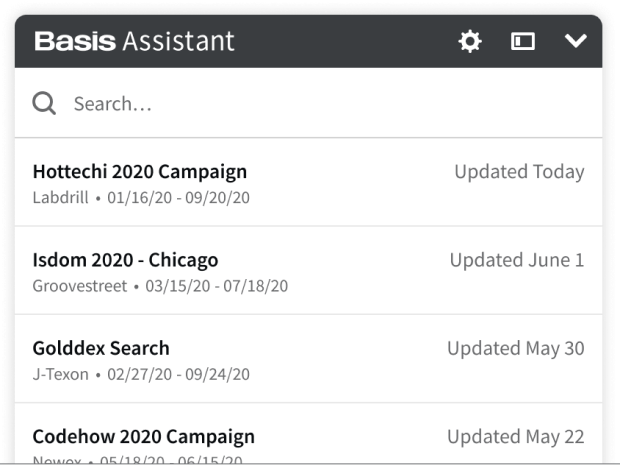Screen dimensions: 620x465
Task: Select the J-Texon 02/27/20 - 09/24/20 line
Action: click(x=141, y=374)
